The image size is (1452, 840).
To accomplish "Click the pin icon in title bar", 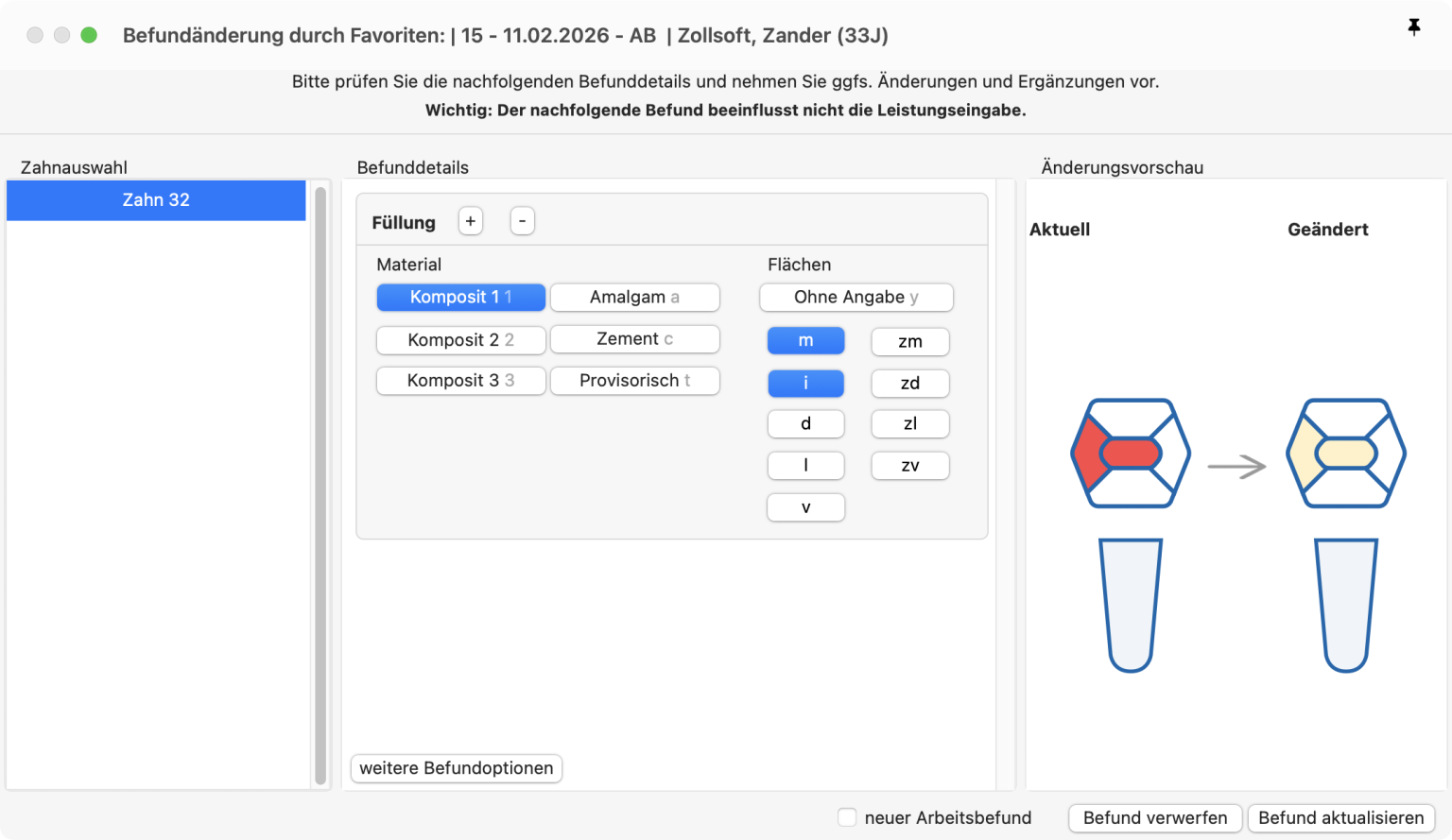I will coord(1413,28).
